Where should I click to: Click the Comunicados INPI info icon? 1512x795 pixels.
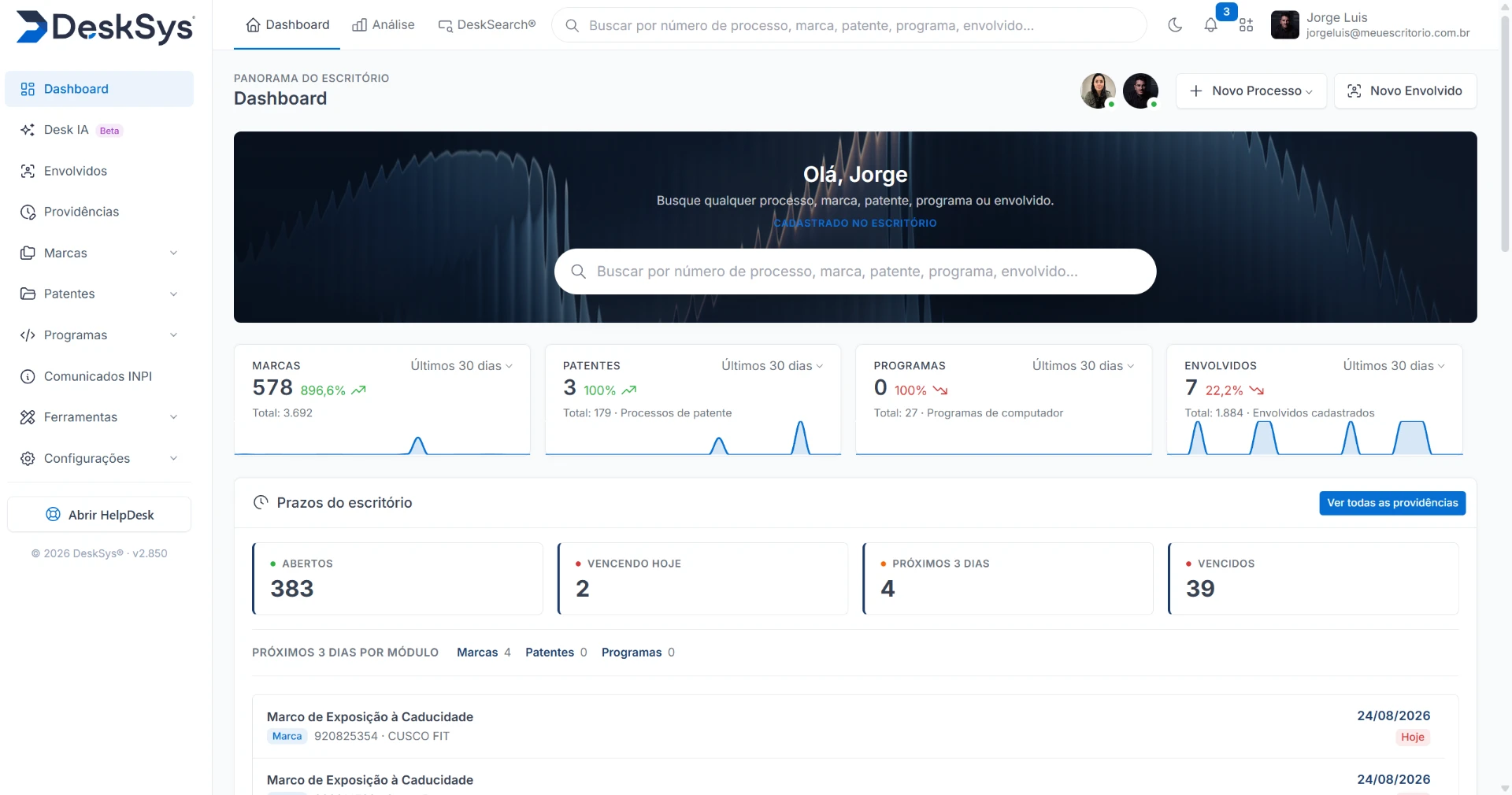pos(28,376)
